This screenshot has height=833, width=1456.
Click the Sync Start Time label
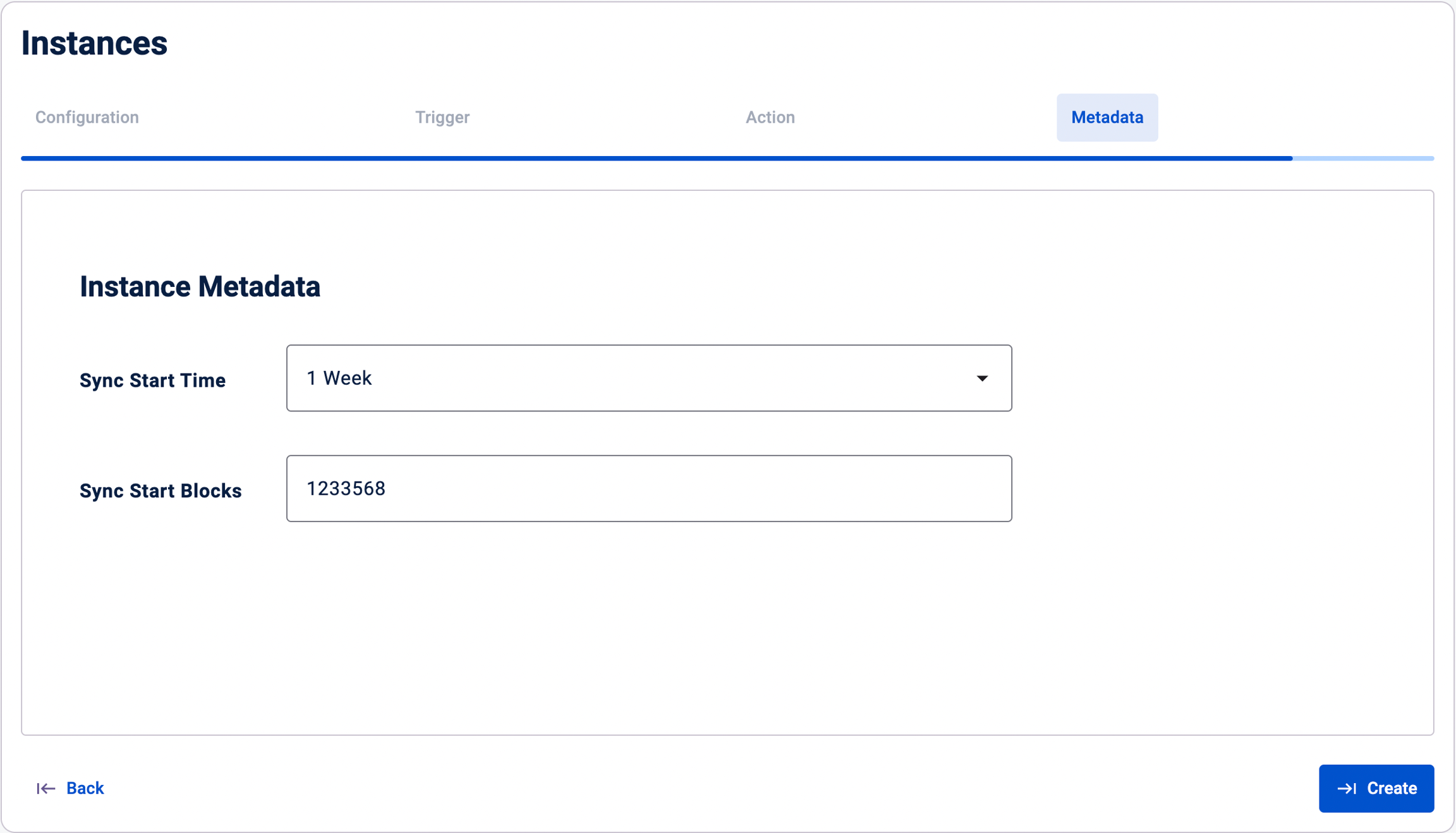tap(152, 380)
